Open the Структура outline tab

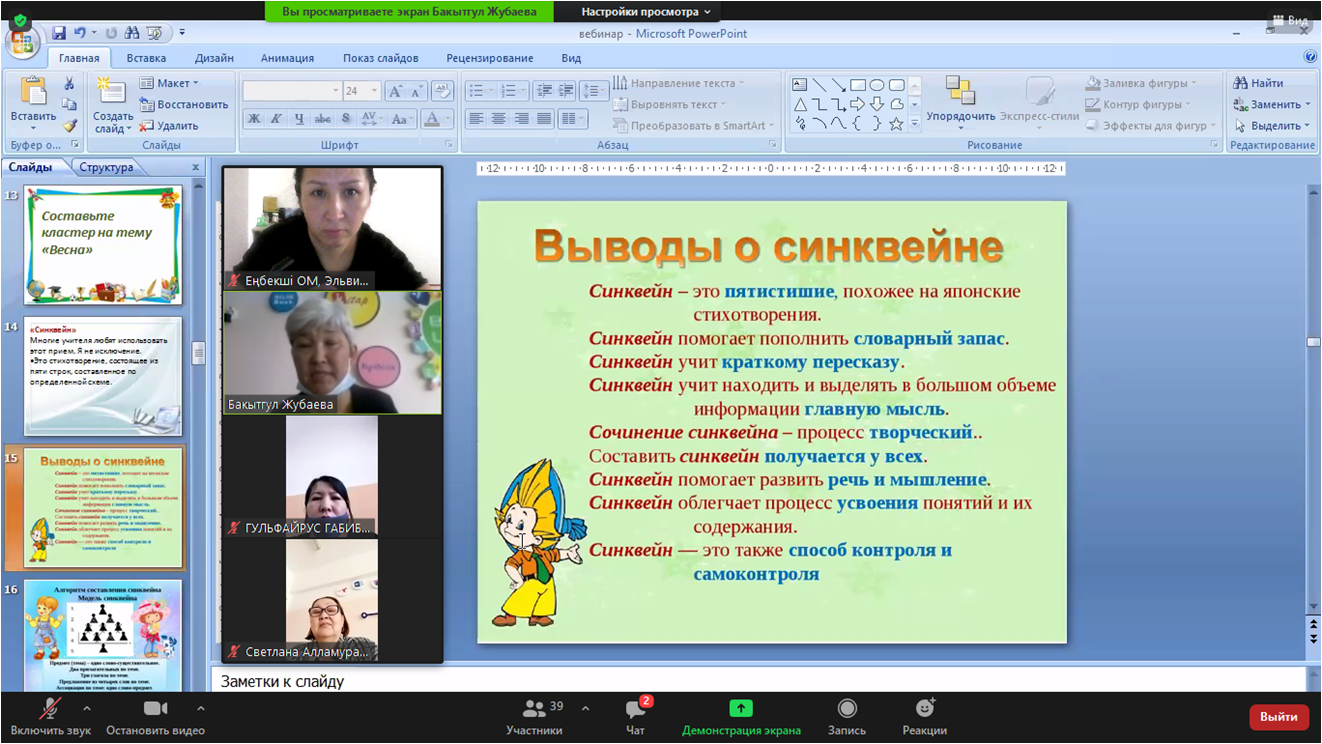(x=106, y=167)
